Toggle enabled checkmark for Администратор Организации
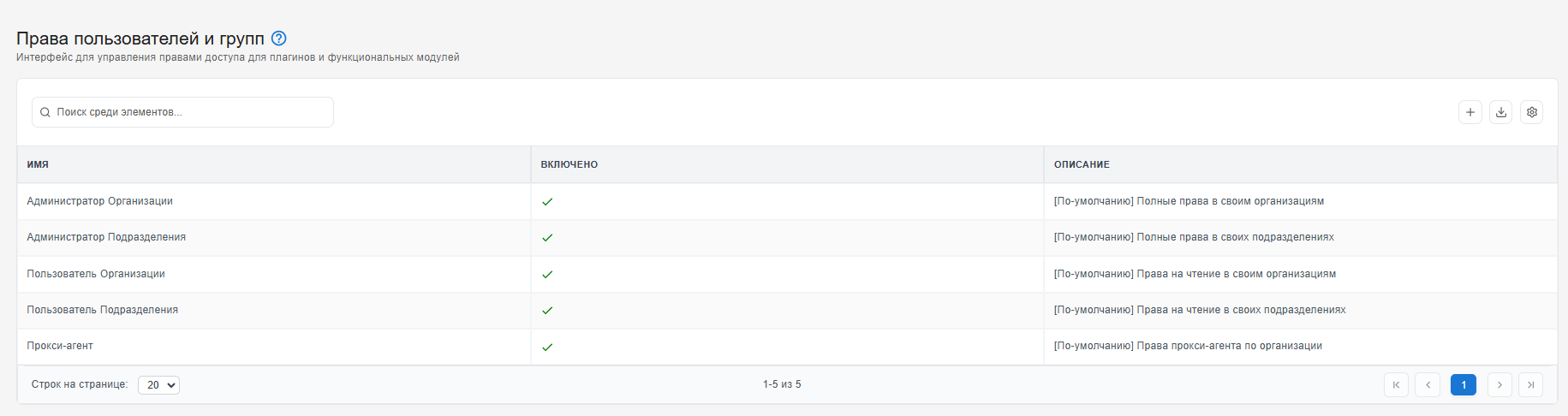This screenshot has width=1568, height=416. click(x=547, y=202)
